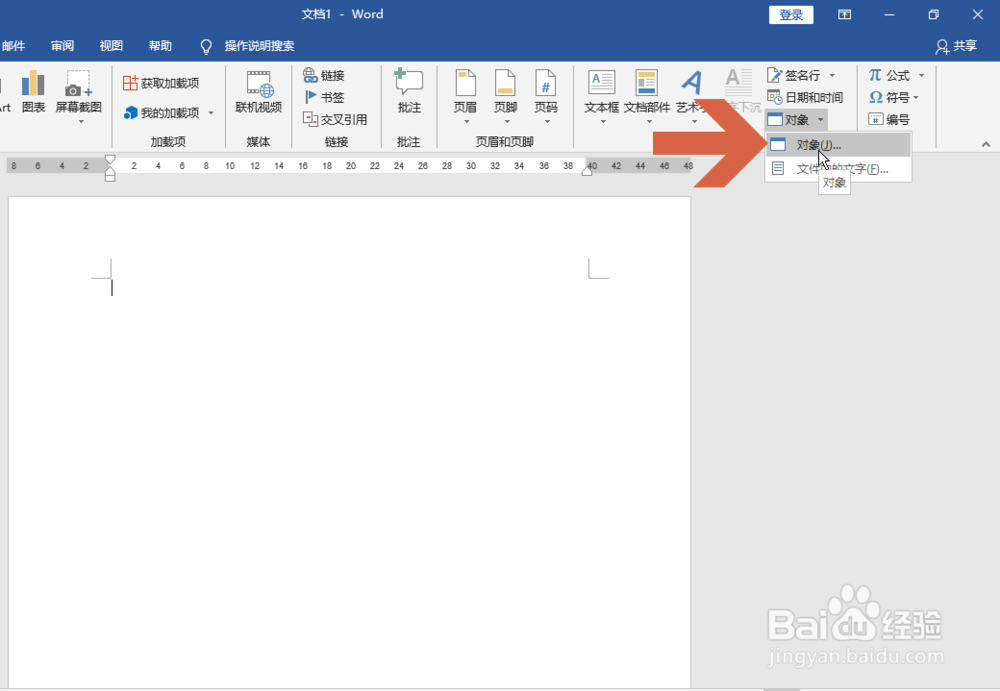Viewport: 1000px width, 691px height.
Task: Expand the 屏幕截图 dropdown arrow
Action: click(81, 121)
